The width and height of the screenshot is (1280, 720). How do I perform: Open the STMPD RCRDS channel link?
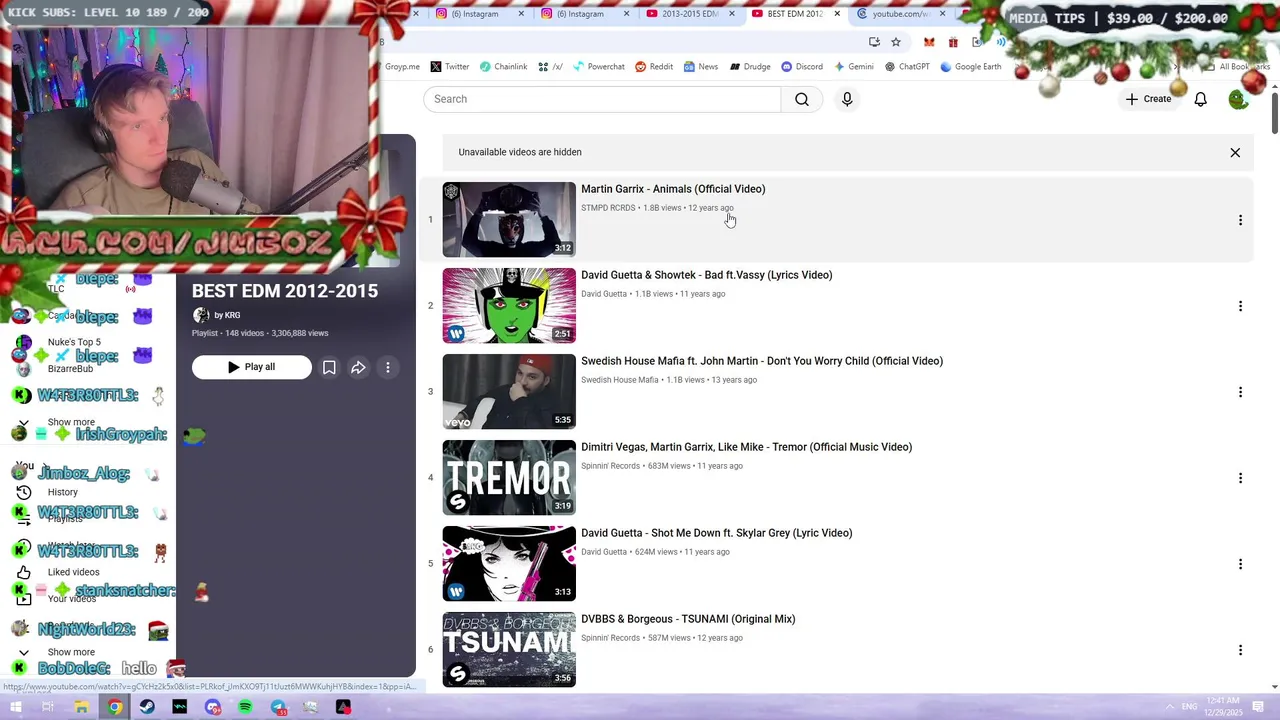tap(608, 208)
